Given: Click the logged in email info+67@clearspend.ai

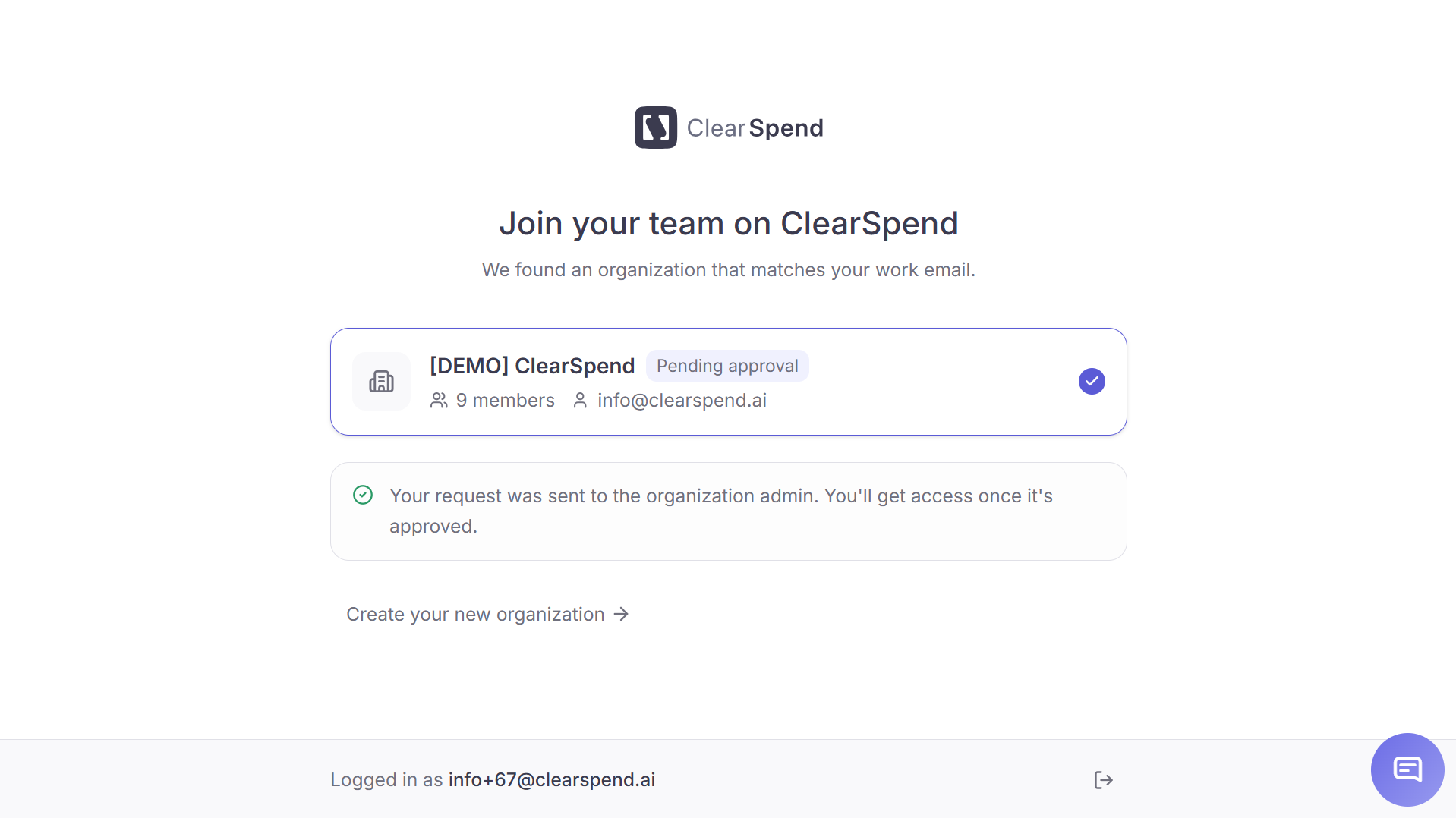Looking at the screenshot, I should coord(552,780).
